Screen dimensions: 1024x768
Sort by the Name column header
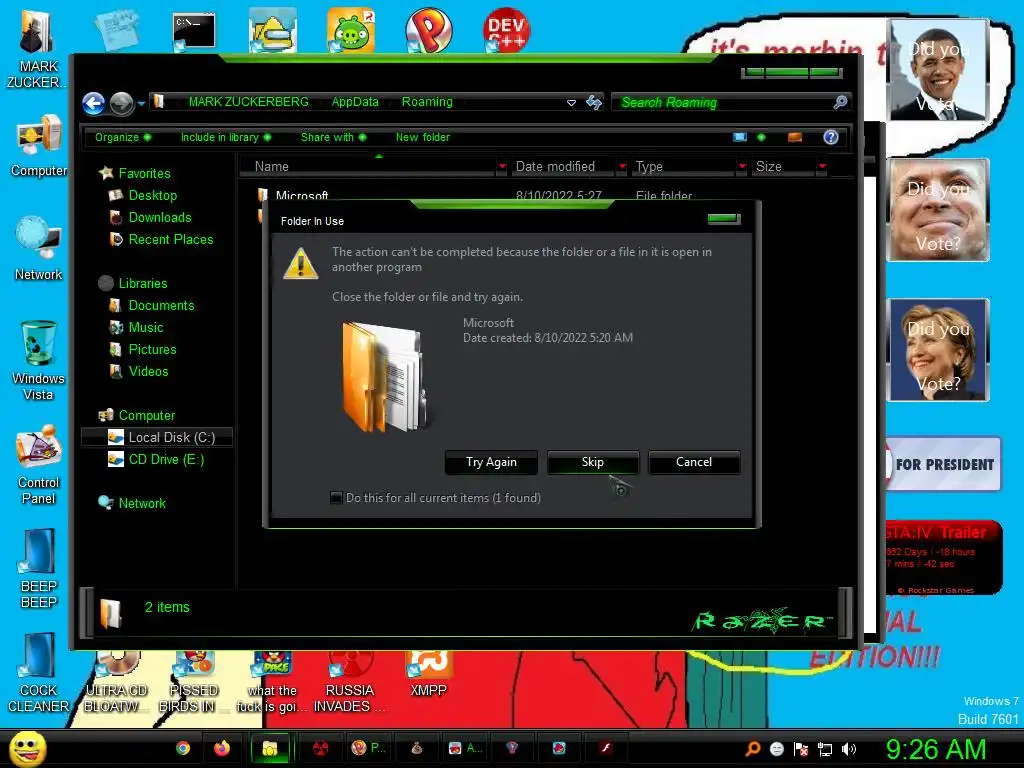[x=369, y=167]
